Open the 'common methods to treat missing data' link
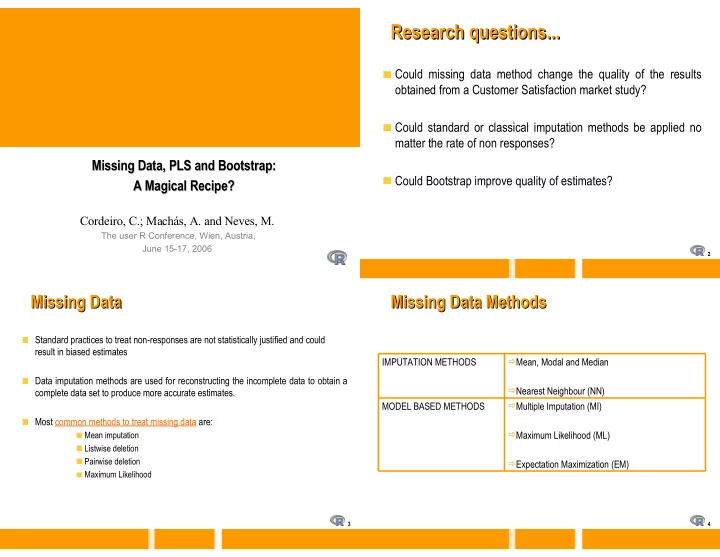The image size is (720, 557). [125, 422]
